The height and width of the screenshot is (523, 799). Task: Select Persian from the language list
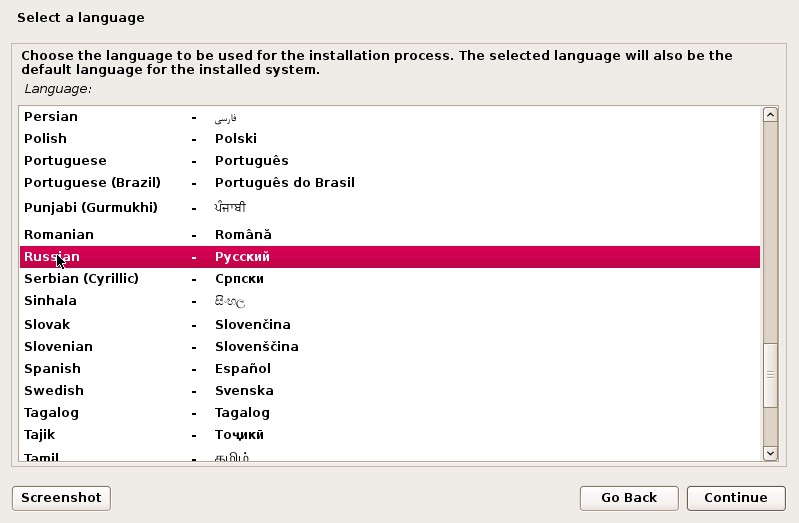point(51,117)
